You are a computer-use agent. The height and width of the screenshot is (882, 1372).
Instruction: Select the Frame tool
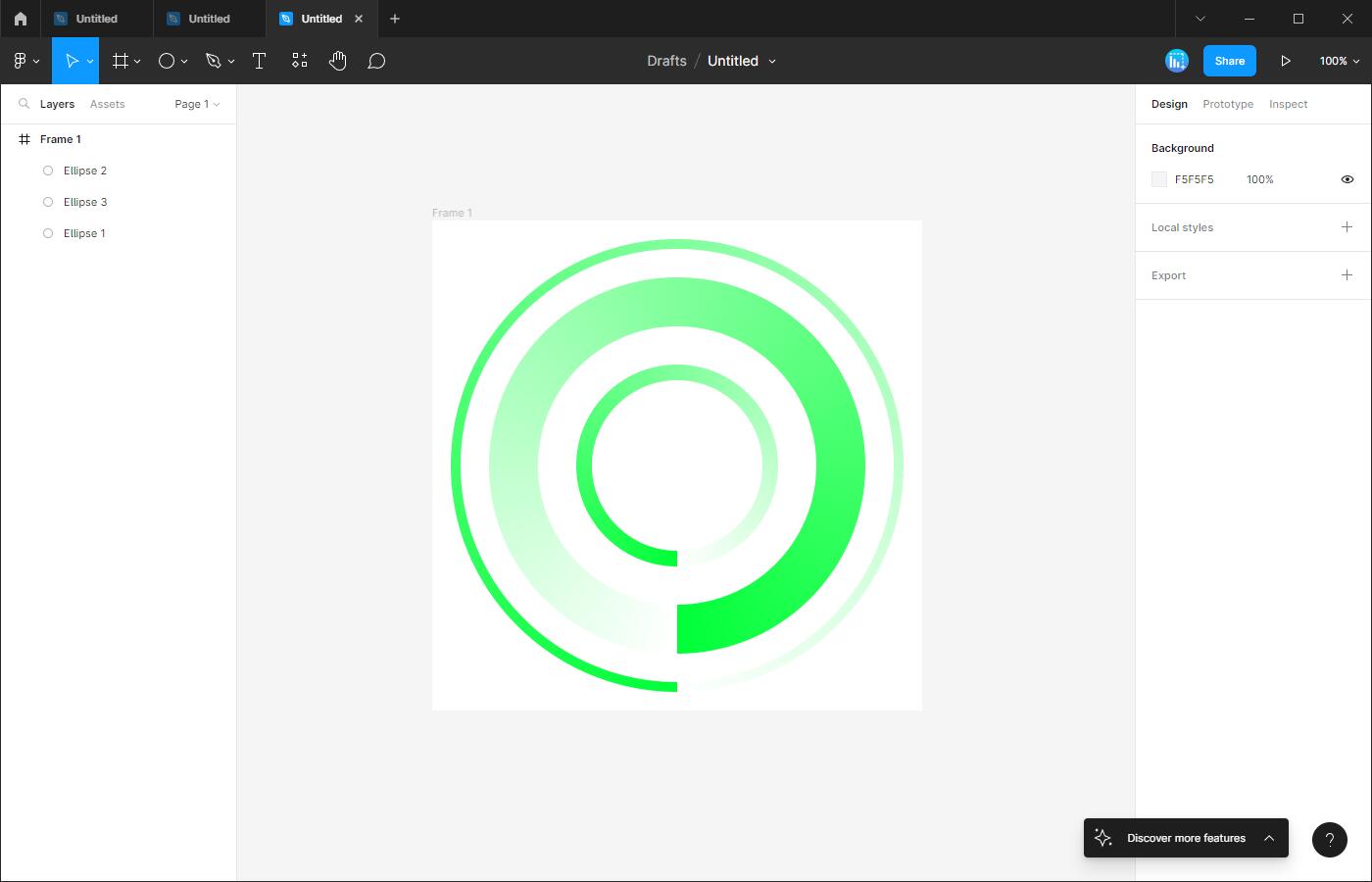[121, 61]
